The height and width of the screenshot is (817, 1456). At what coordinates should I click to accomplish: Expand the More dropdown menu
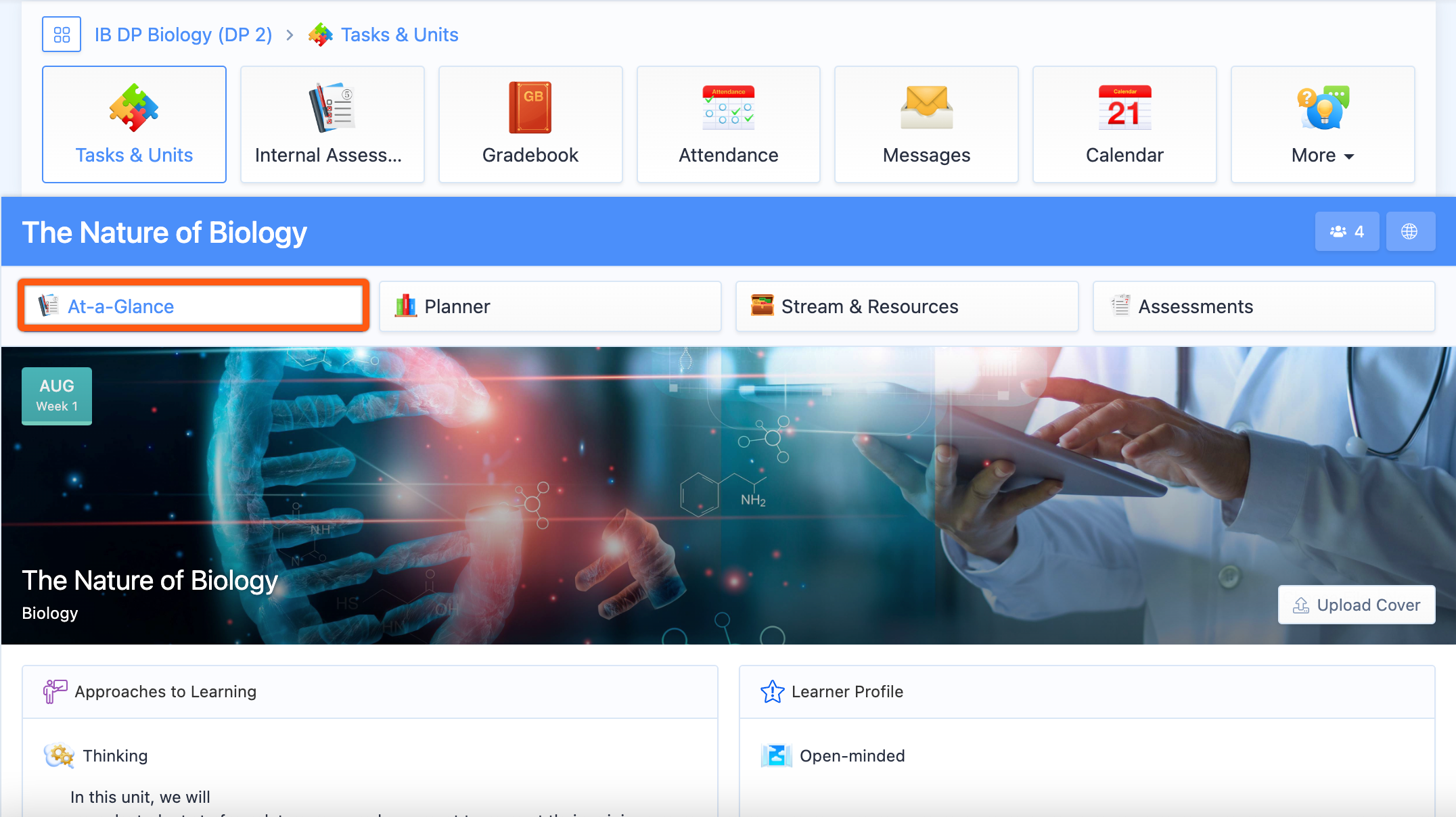(x=1323, y=124)
